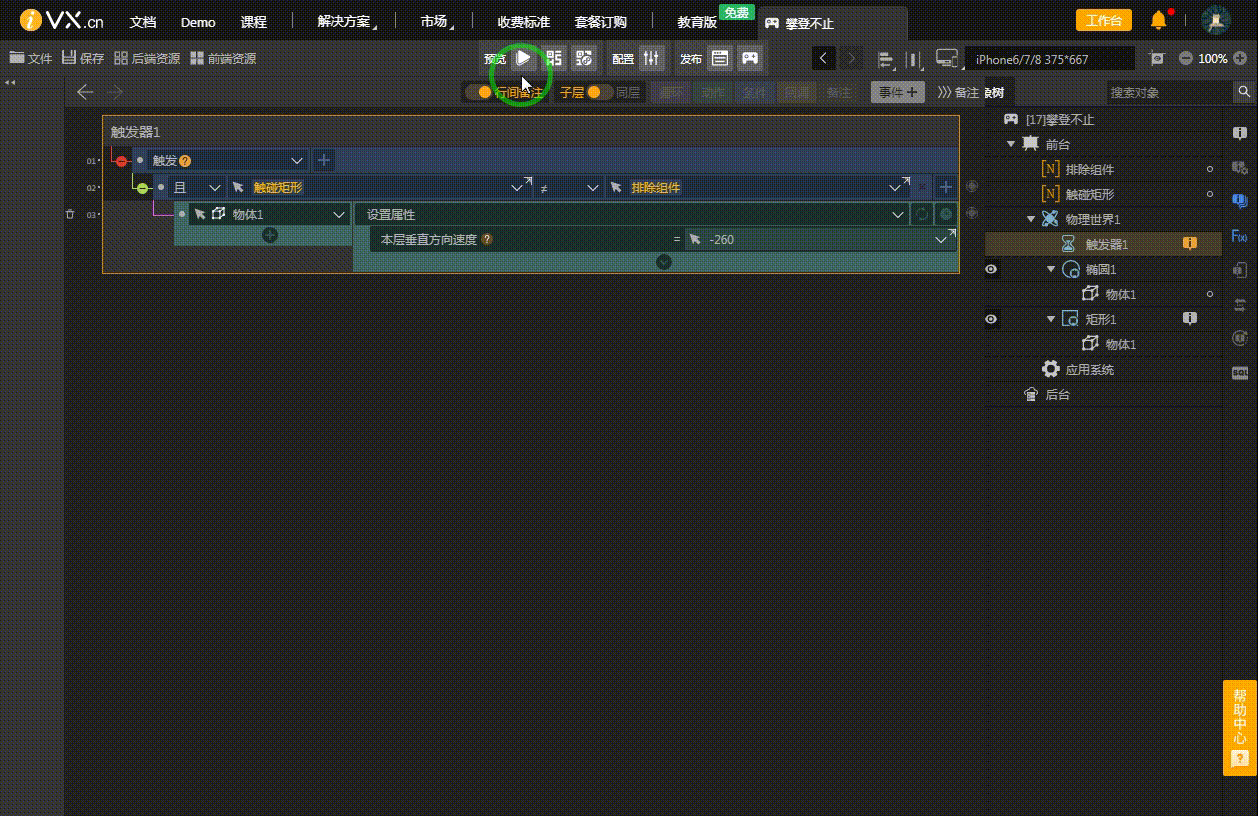
Task: Zoom out with the minus icon
Action: pos(1185,58)
